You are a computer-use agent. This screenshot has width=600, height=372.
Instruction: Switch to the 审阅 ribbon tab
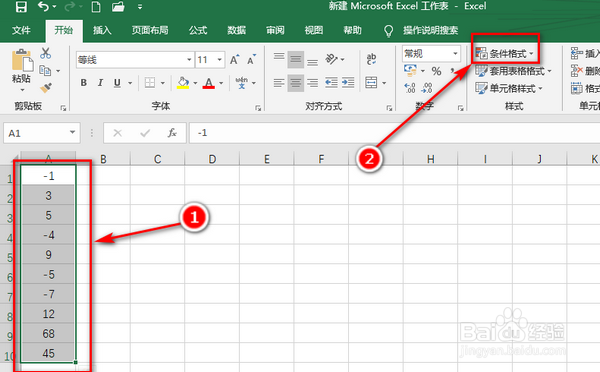pyautogui.click(x=275, y=30)
